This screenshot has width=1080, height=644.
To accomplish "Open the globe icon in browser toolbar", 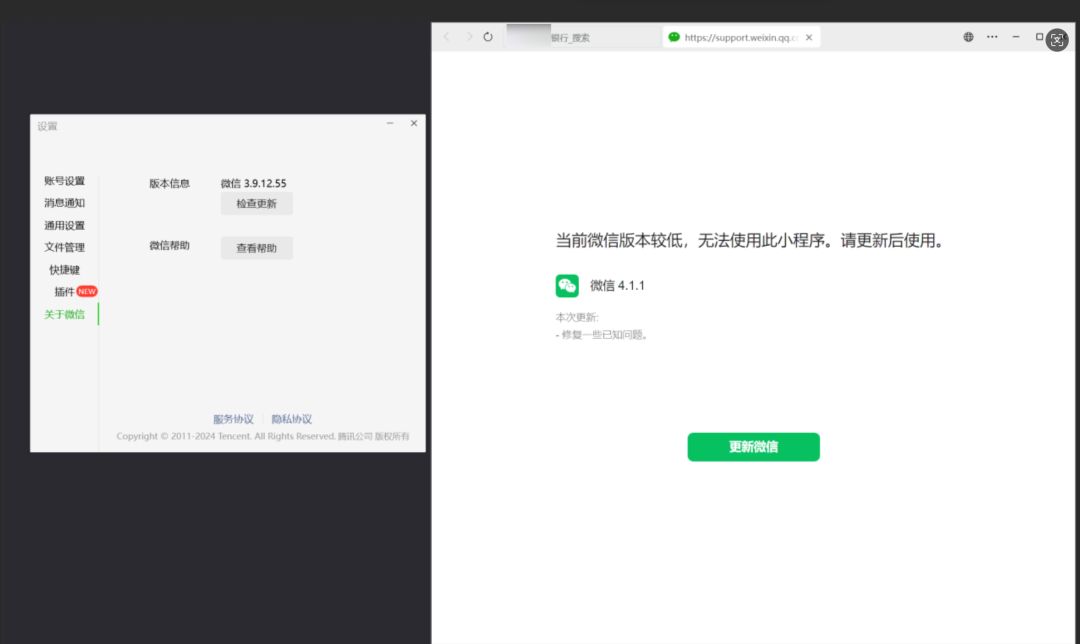I will pyautogui.click(x=968, y=37).
